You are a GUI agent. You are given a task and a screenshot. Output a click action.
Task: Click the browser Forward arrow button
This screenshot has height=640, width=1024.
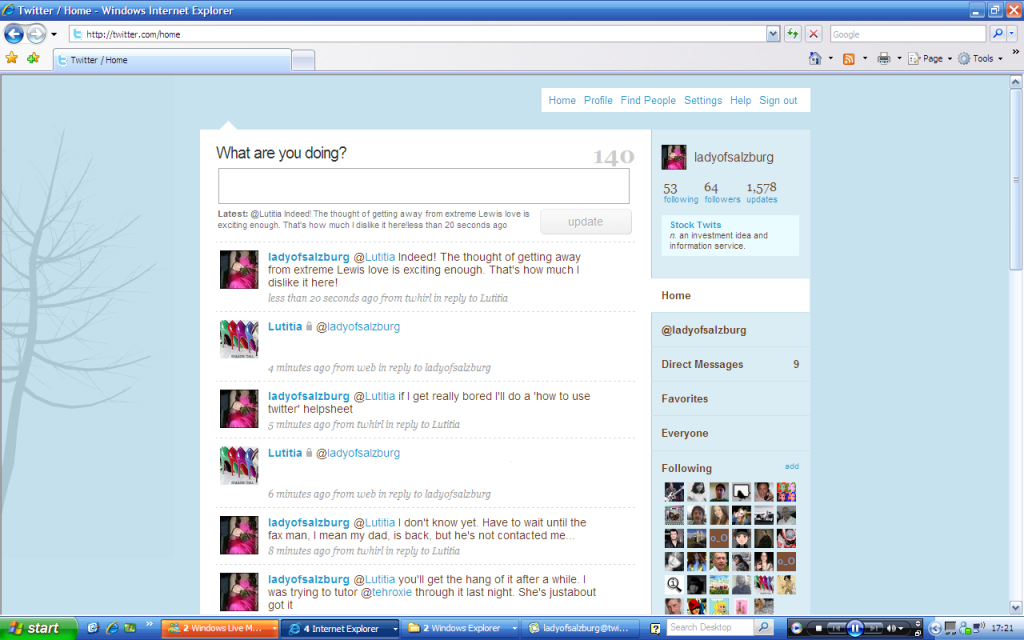click(37, 33)
